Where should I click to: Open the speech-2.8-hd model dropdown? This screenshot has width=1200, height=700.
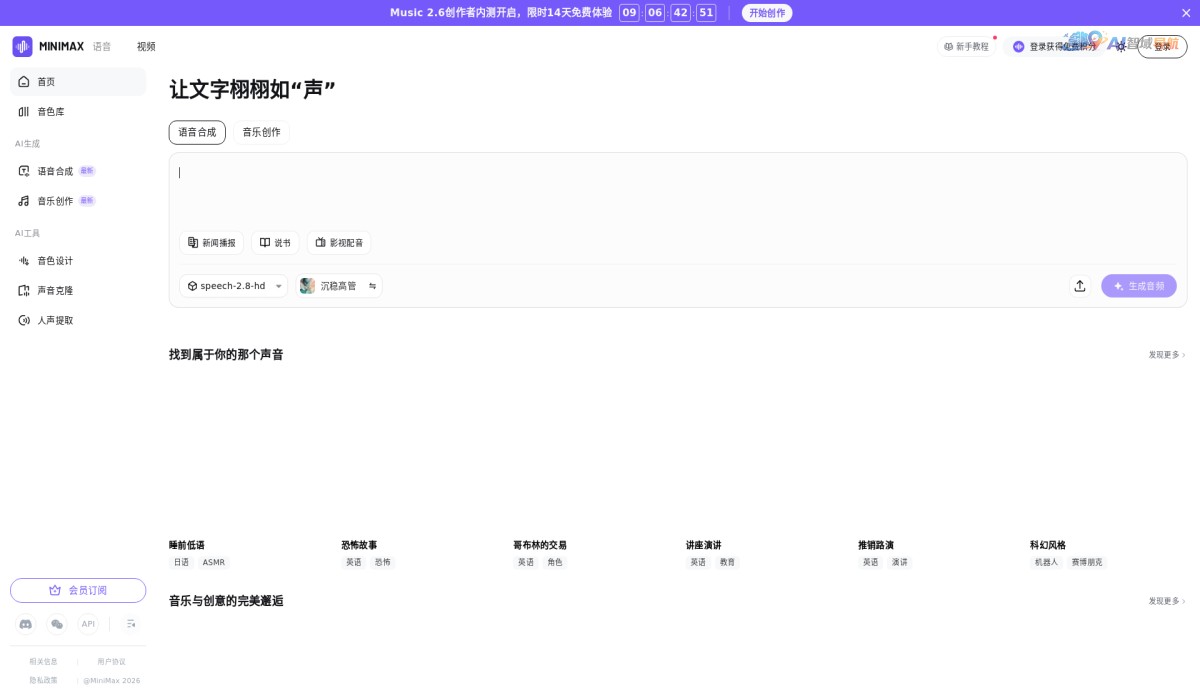(x=233, y=286)
